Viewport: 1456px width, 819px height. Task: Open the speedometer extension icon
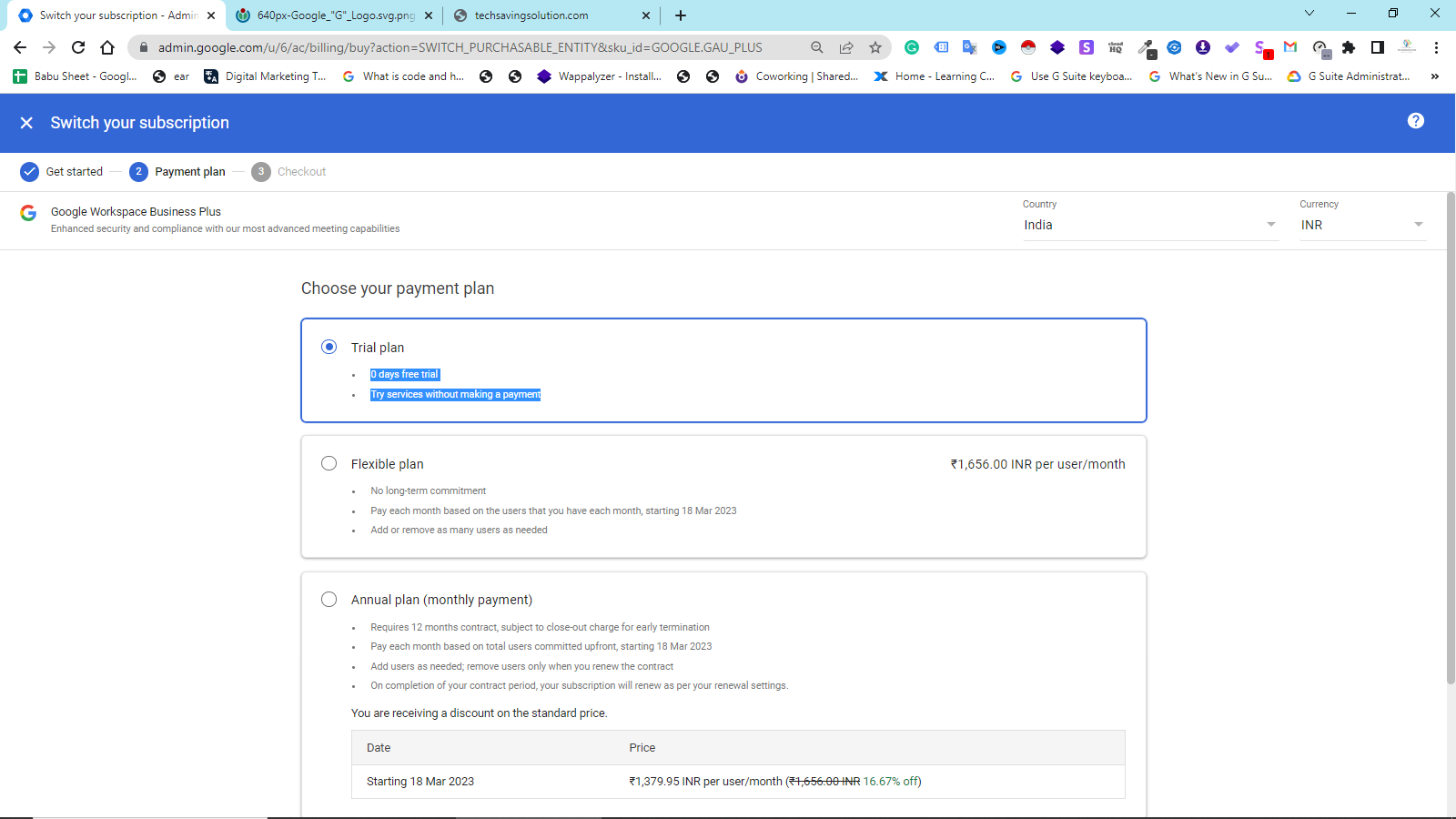pos(1320,48)
